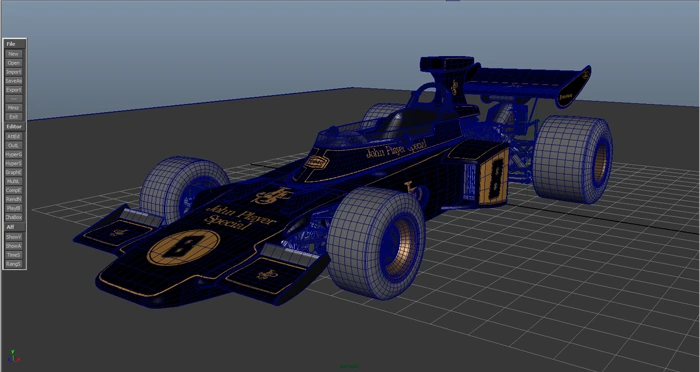Open the RendV render view
This screenshot has width=700, height=372.
point(13,199)
